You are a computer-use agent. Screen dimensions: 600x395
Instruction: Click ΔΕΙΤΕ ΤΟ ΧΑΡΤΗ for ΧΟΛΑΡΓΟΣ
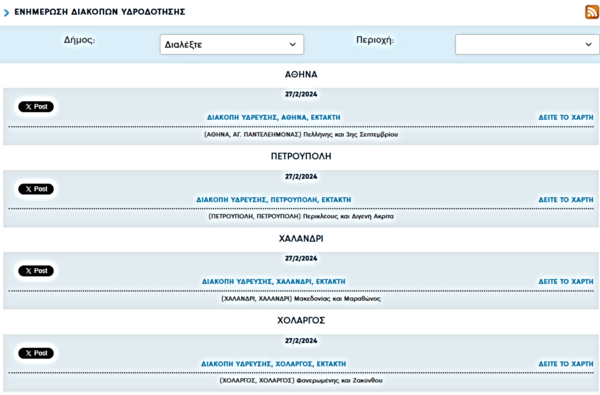tap(566, 364)
